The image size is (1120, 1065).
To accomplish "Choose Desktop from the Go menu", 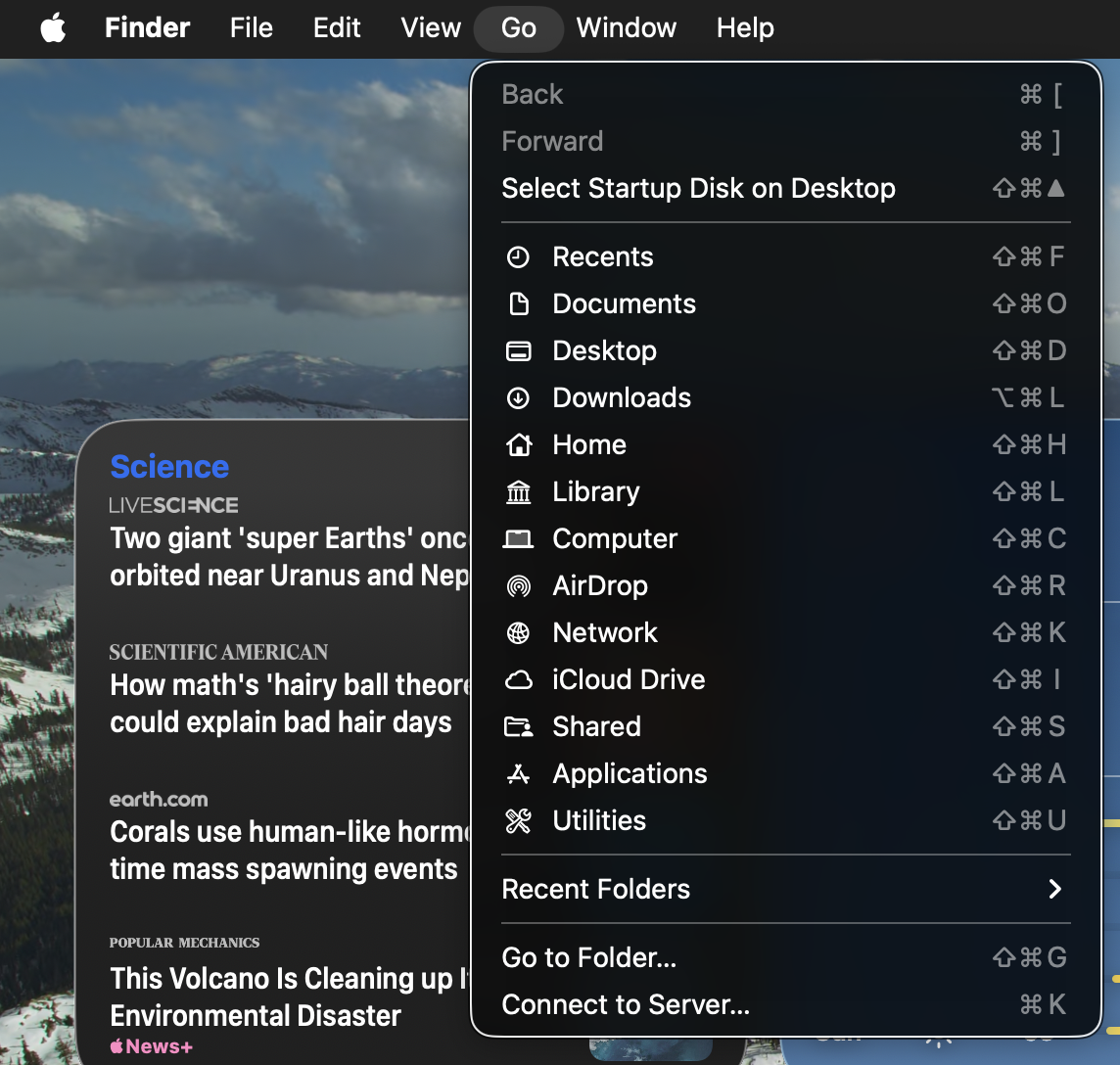I will pyautogui.click(x=786, y=350).
